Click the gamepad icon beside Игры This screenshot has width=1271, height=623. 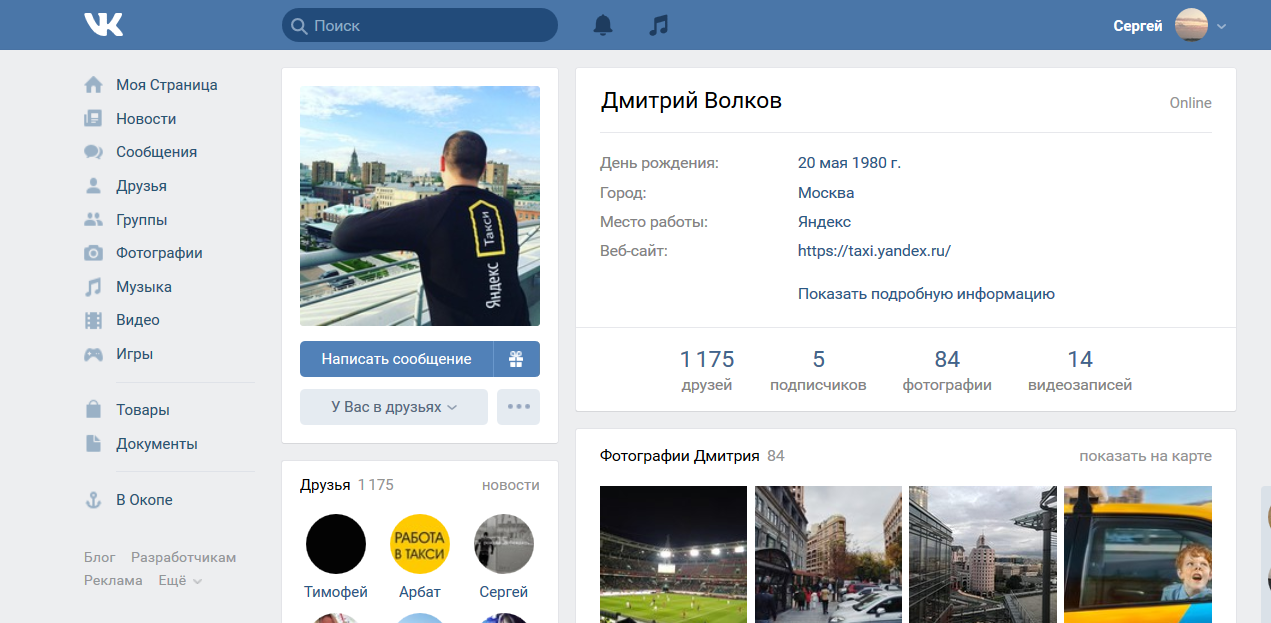(x=93, y=354)
